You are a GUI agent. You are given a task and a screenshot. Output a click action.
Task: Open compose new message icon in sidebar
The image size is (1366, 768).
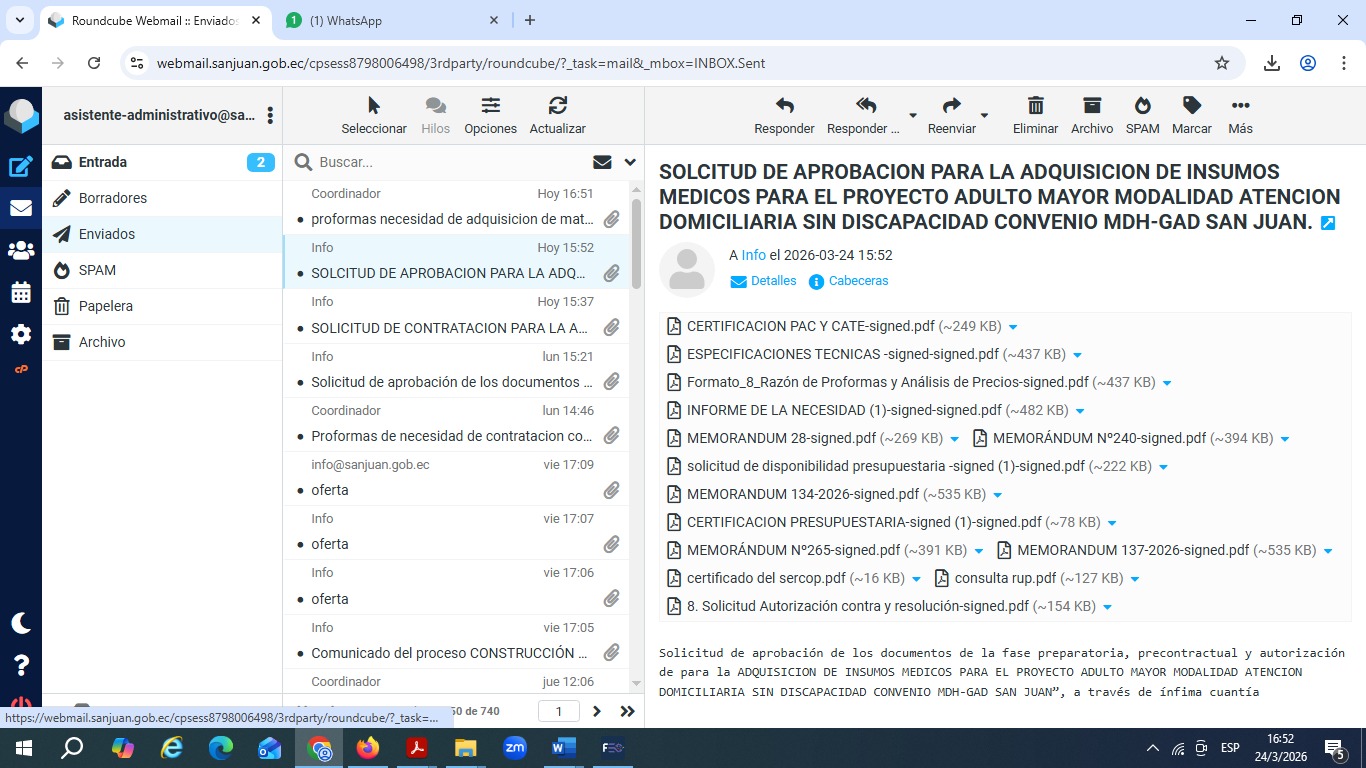pos(21,168)
